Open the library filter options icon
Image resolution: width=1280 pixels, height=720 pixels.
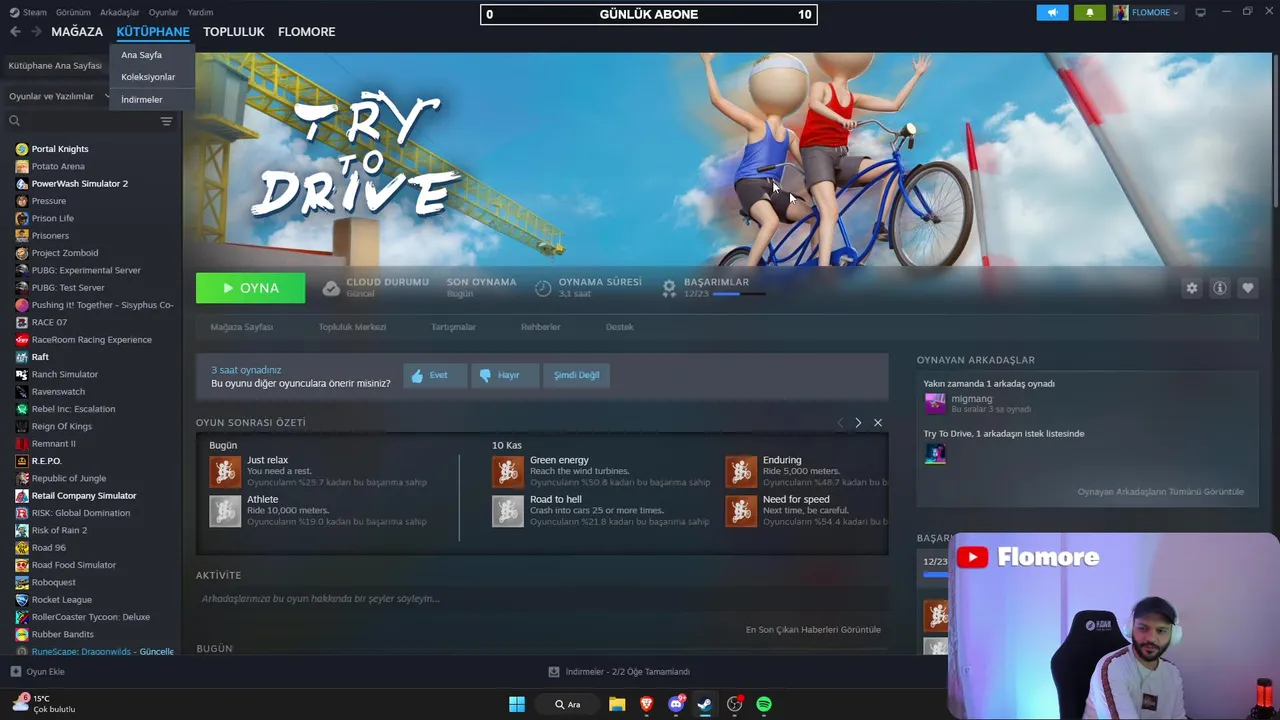point(167,121)
